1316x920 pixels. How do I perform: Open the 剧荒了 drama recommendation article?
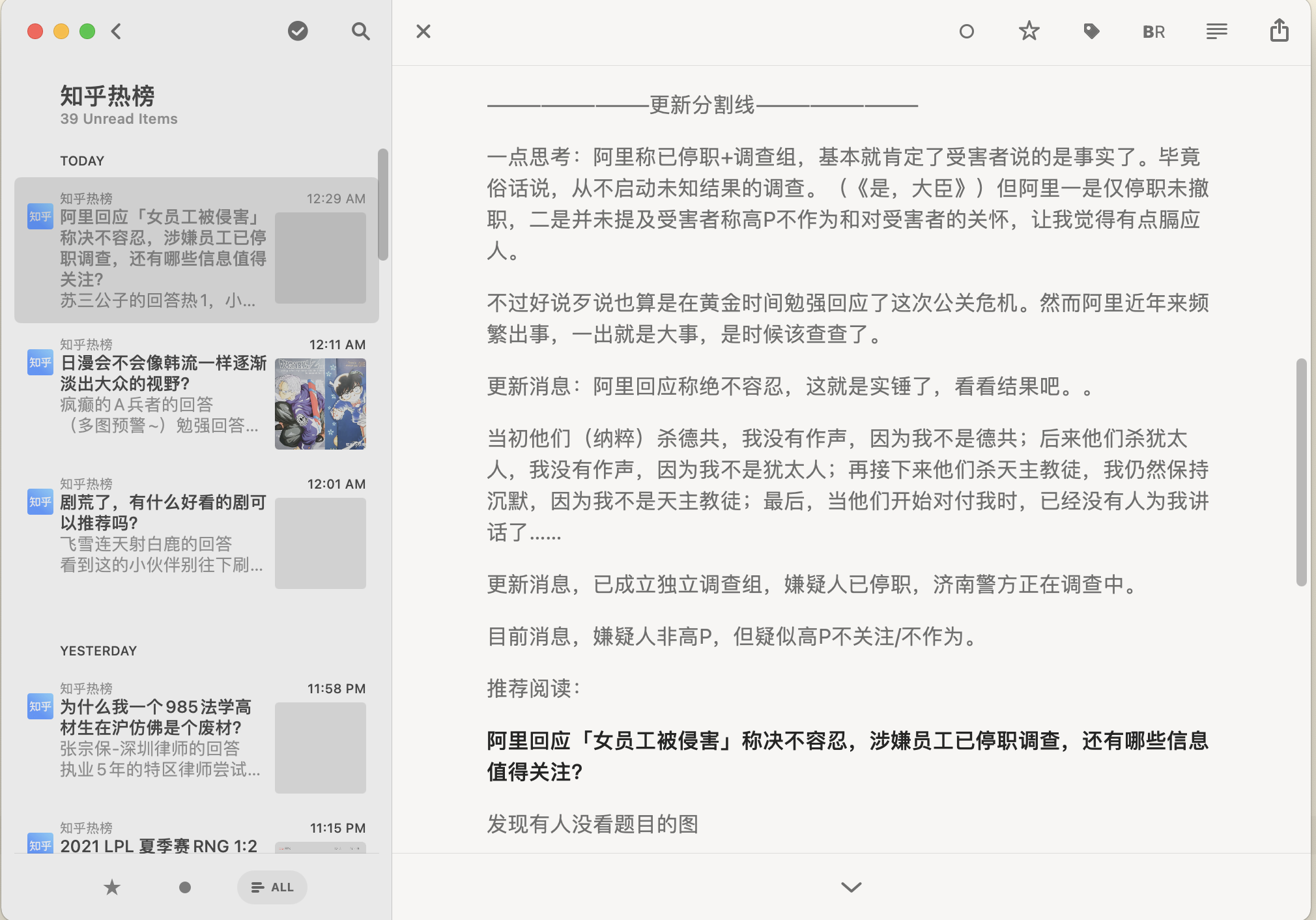point(163,512)
